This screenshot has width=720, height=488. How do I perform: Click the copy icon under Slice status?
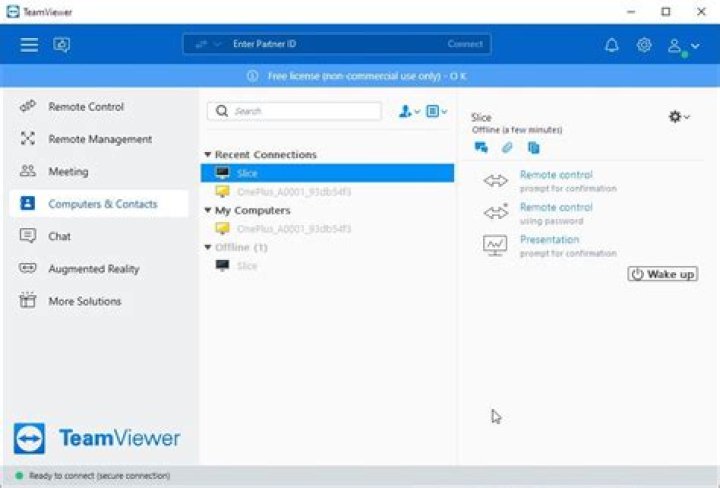(533, 148)
